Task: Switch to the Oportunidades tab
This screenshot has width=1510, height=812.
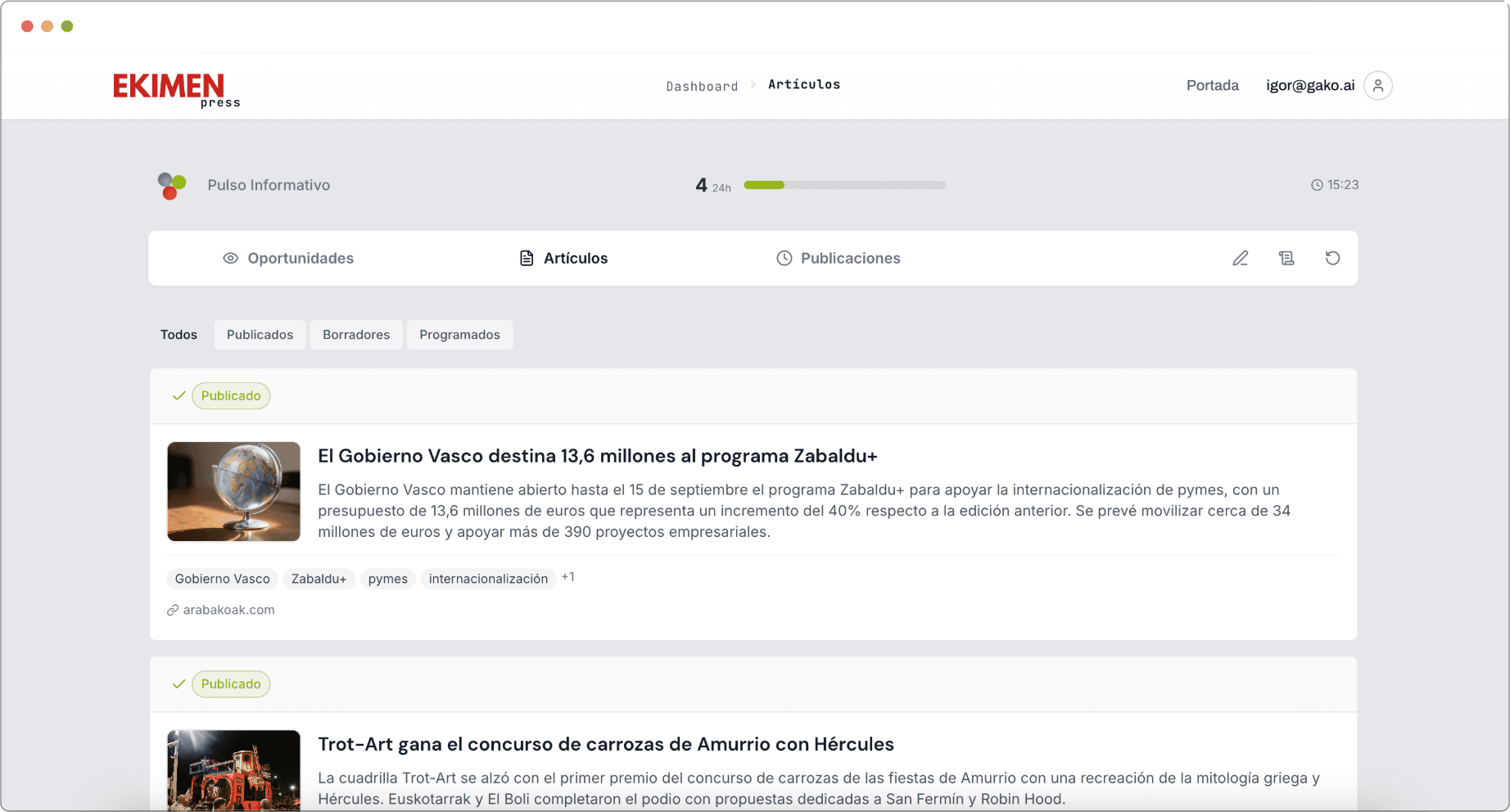Action: tap(288, 259)
